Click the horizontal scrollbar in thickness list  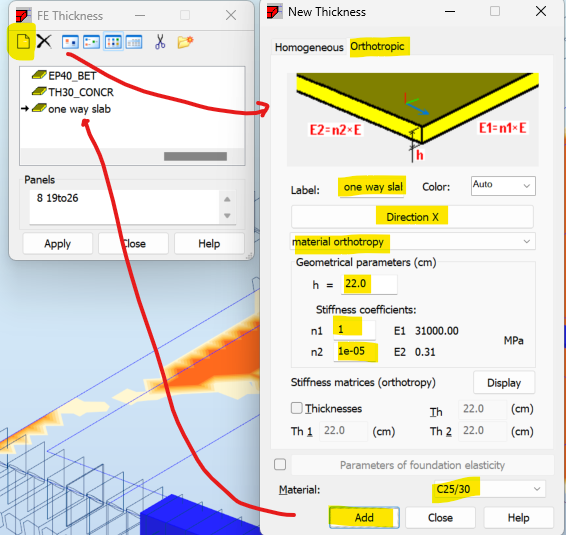(195, 156)
